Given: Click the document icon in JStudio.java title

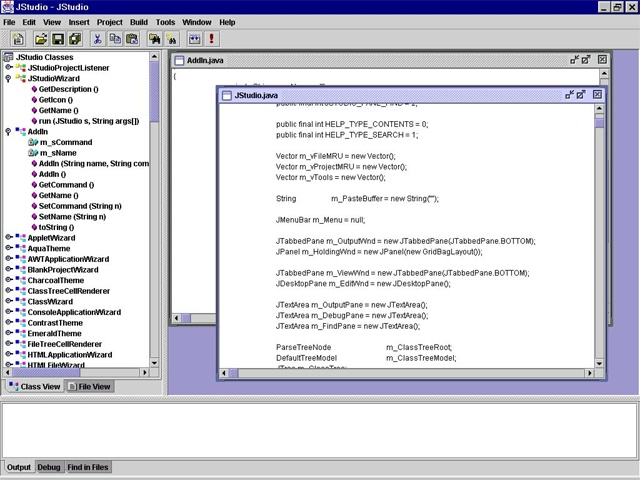Looking at the screenshot, I should click(227, 96).
